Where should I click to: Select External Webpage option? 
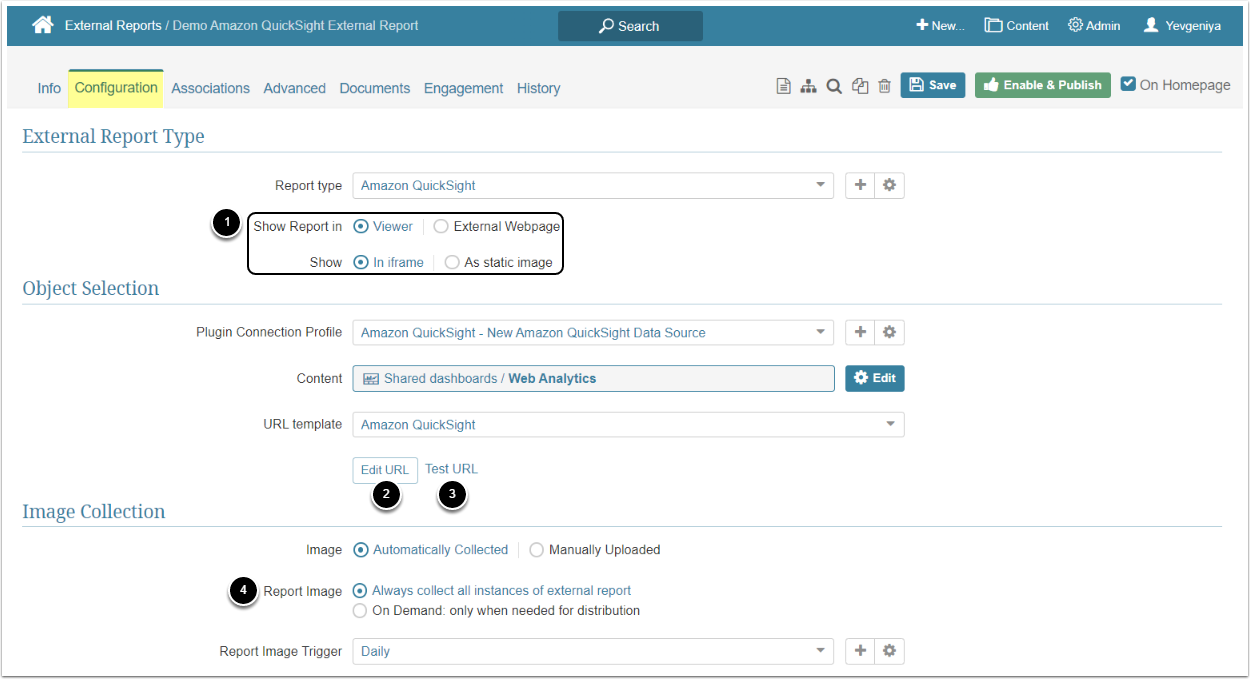(441, 227)
